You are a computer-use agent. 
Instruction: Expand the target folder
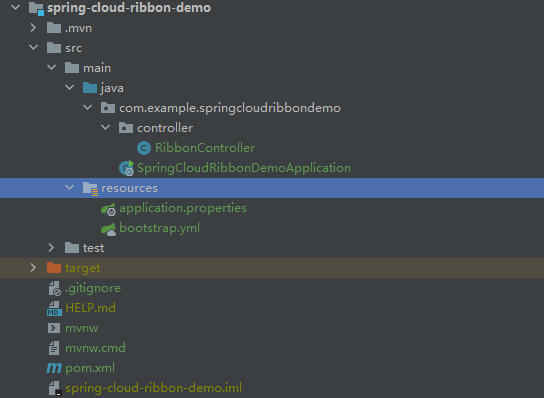[33, 268]
